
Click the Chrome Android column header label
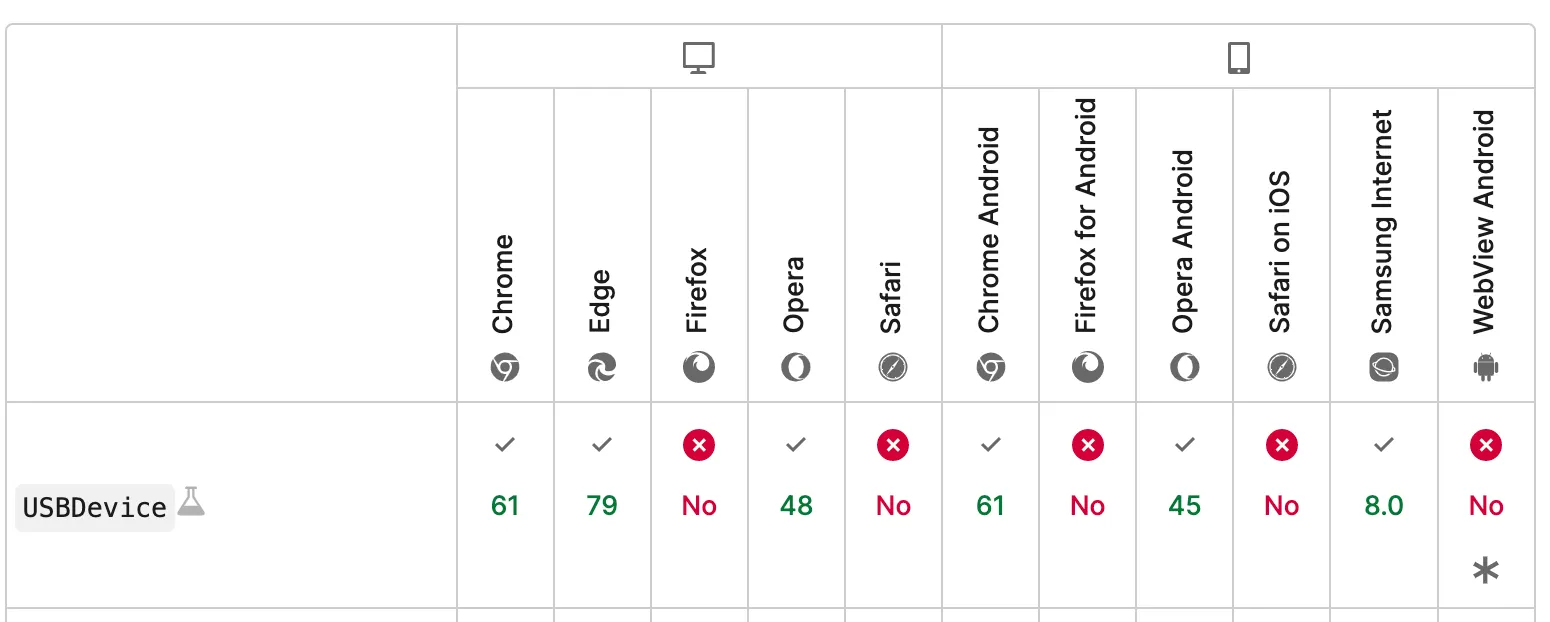pos(990,230)
